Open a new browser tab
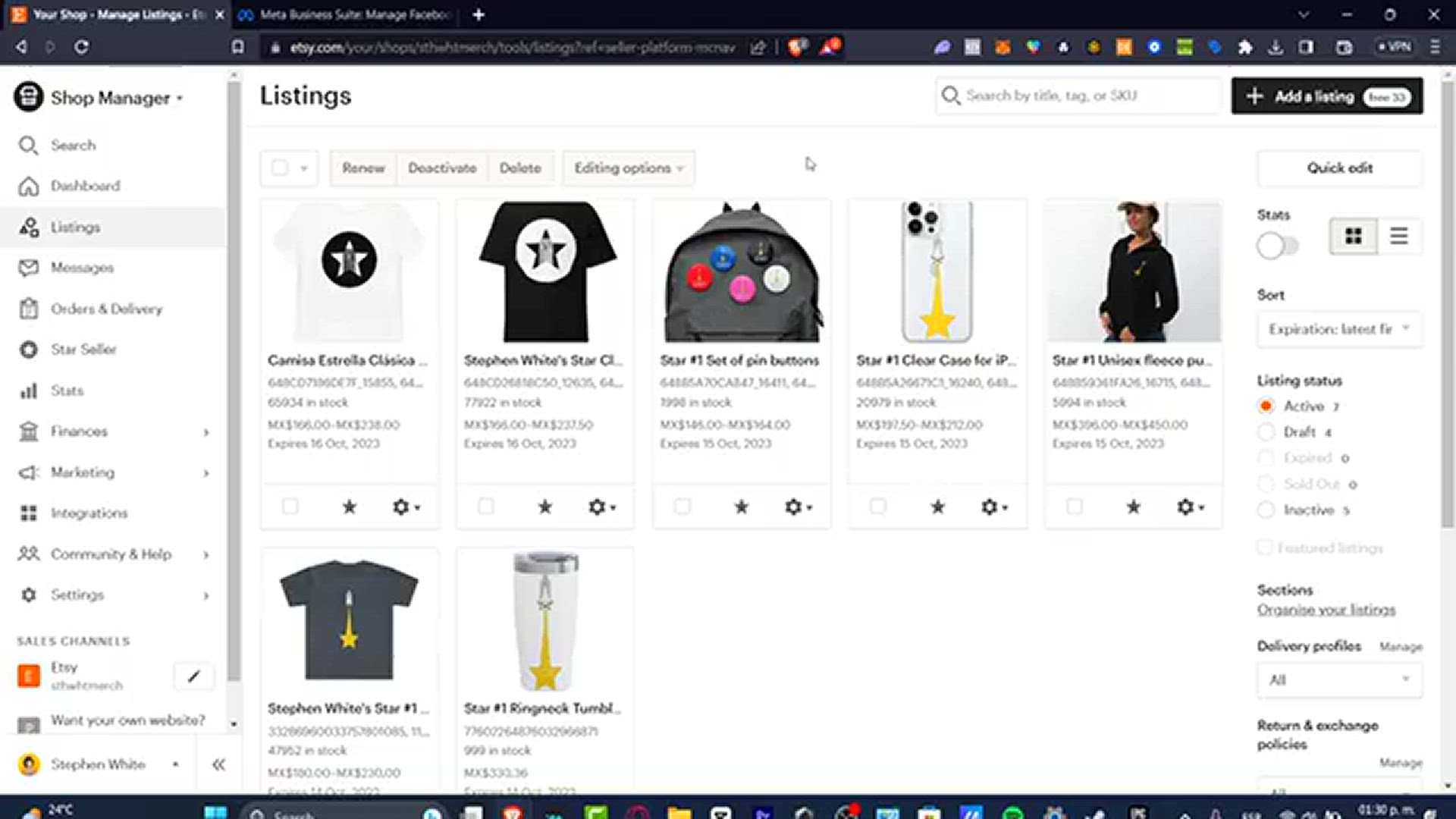This screenshot has height=819, width=1456. [x=479, y=14]
